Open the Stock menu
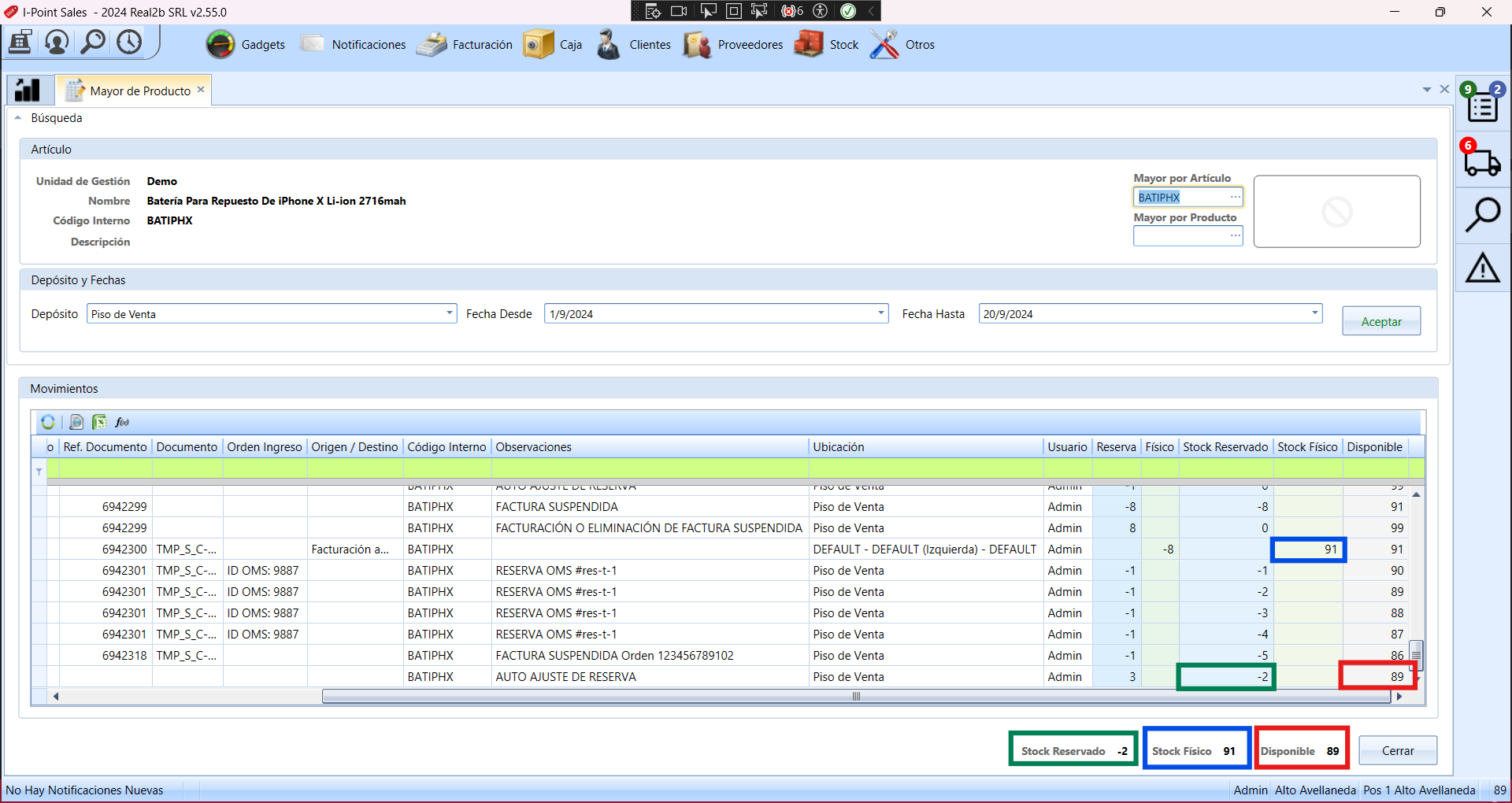 click(x=826, y=45)
